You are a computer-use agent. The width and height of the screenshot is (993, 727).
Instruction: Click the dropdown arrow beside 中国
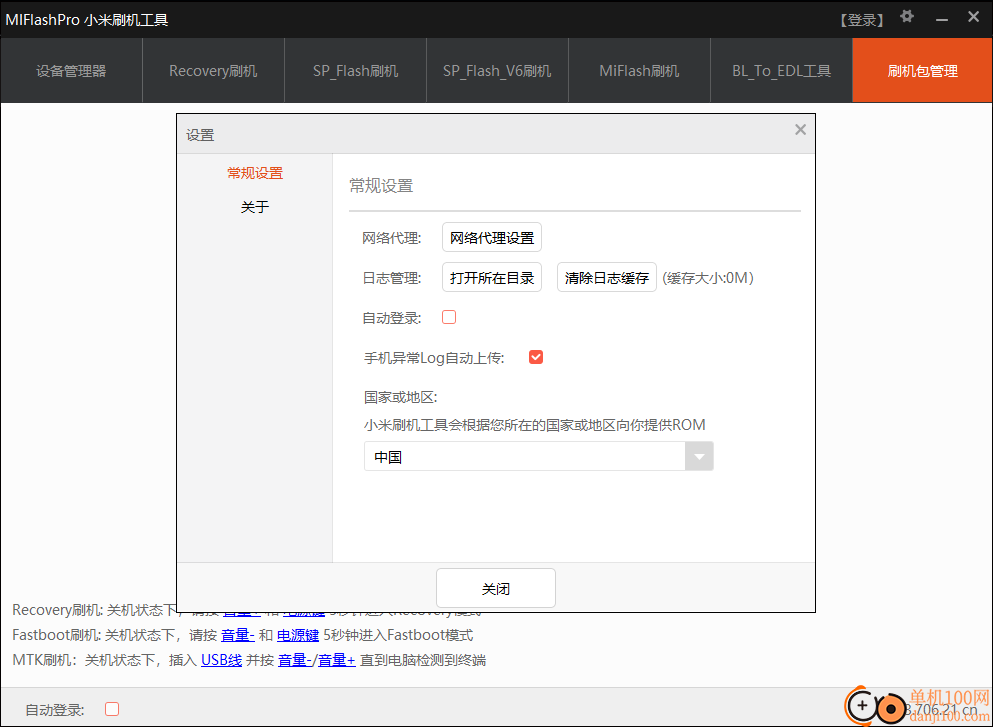coord(699,456)
